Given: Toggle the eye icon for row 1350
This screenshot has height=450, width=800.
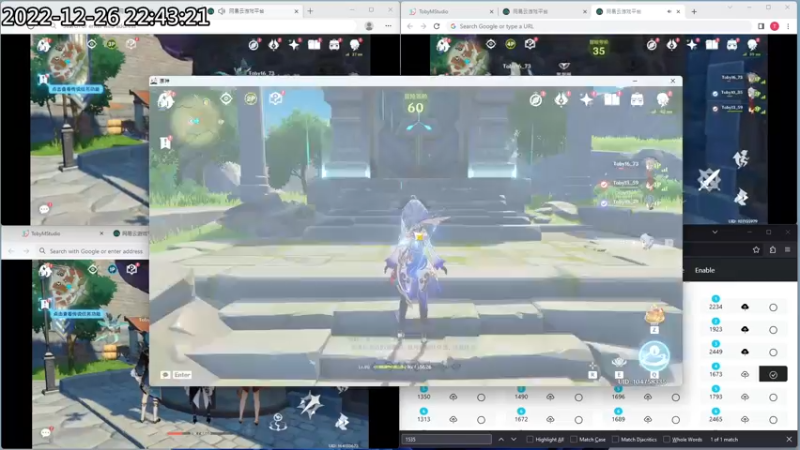Looking at the screenshot, I should click(453, 397).
